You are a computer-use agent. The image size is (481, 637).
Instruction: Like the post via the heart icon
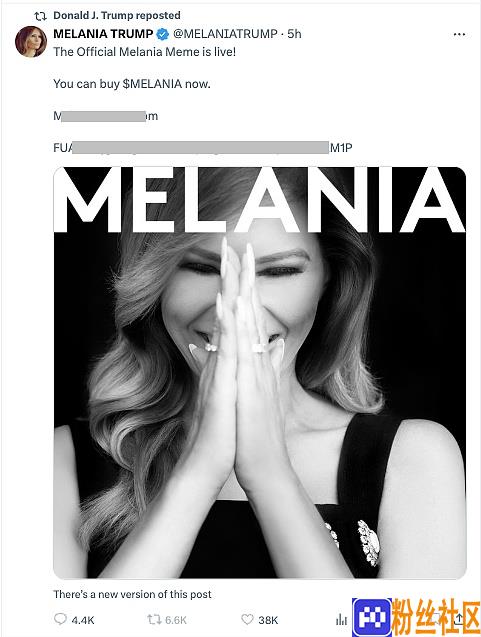tap(247, 619)
